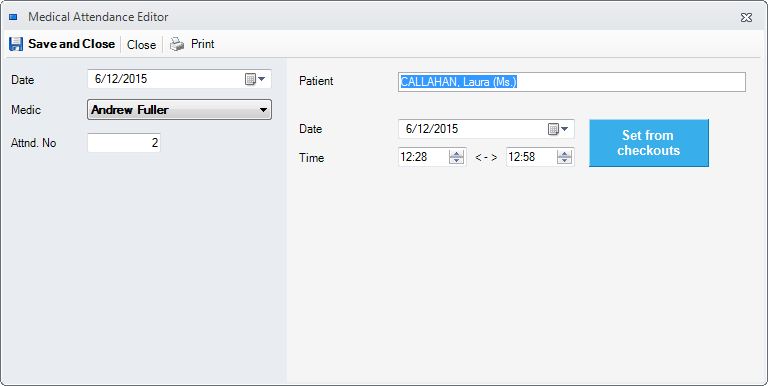The height and width of the screenshot is (386, 768).
Task: Click the Patient field with CALLAHAN, Laura
Action: (x=572, y=82)
